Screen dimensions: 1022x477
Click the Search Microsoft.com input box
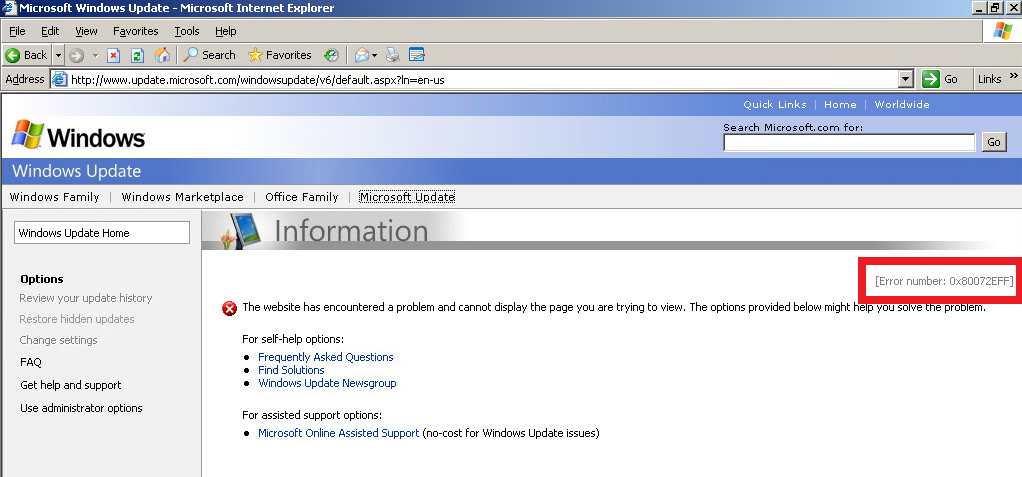[849, 142]
